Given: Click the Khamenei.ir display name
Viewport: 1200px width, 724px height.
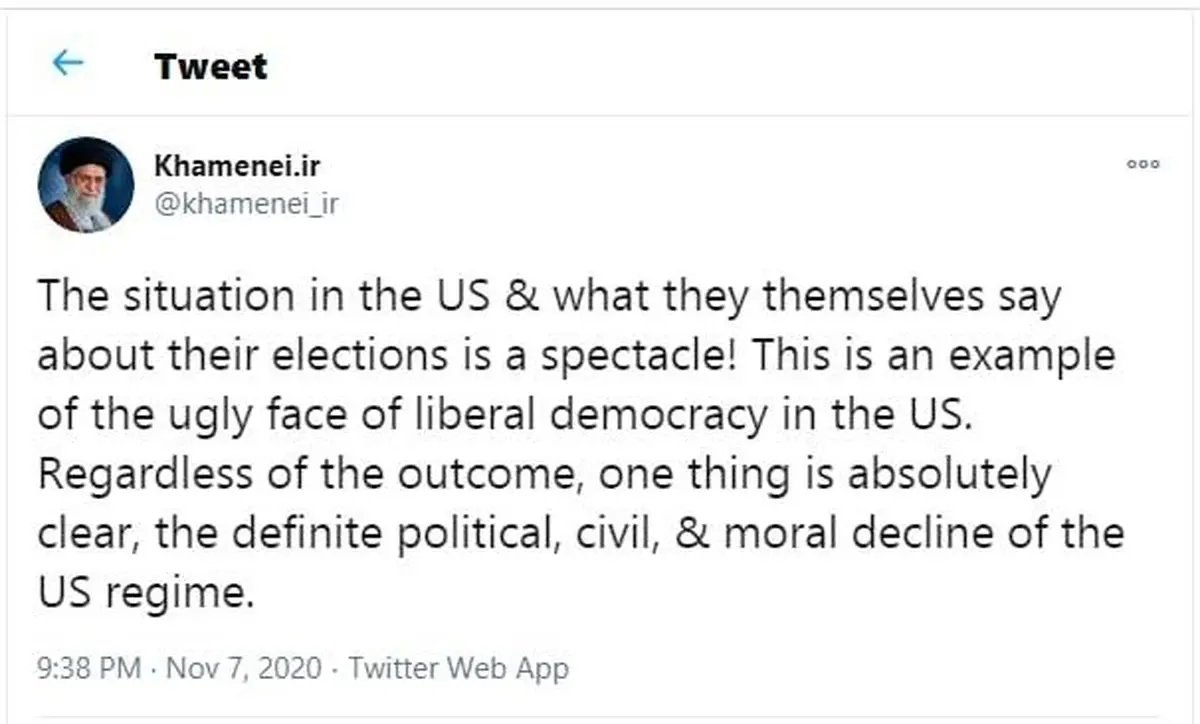Looking at the screenshot, I should pyautogui.click(x=238, y=167).
